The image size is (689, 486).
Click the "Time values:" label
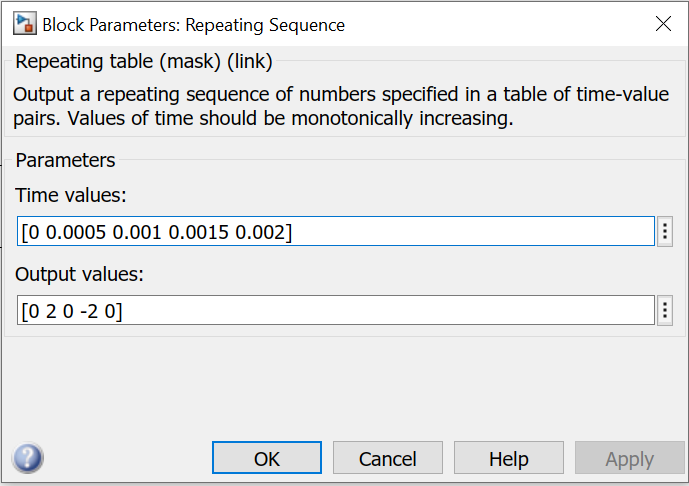point(71,195)
